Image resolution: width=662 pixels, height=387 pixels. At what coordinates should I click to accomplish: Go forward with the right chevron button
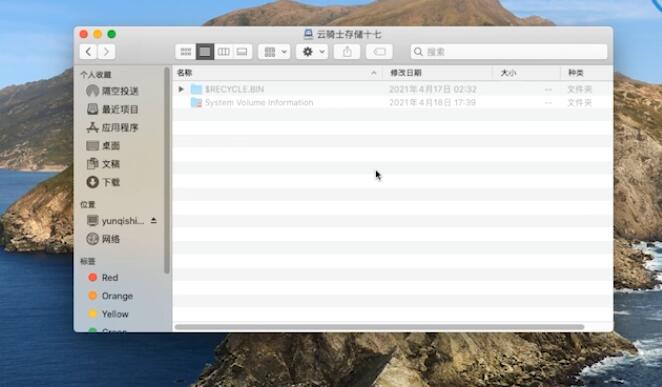pos(106,51)
